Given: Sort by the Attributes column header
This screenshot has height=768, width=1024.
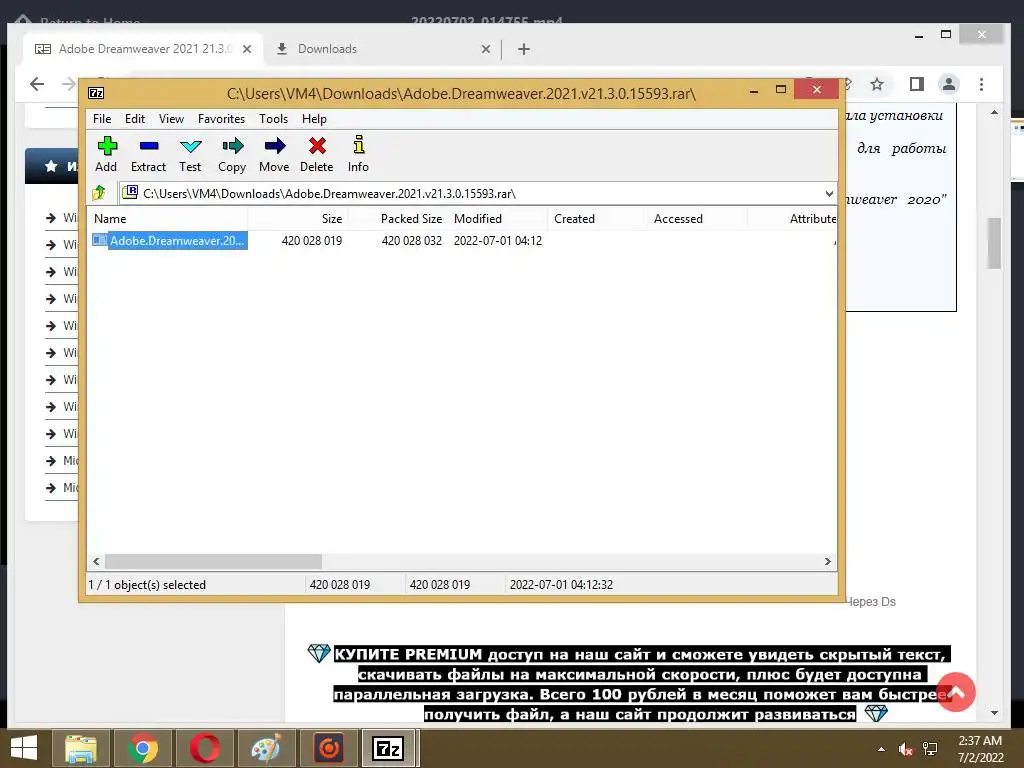Looking at the screenshot, I should coord(793,219).
